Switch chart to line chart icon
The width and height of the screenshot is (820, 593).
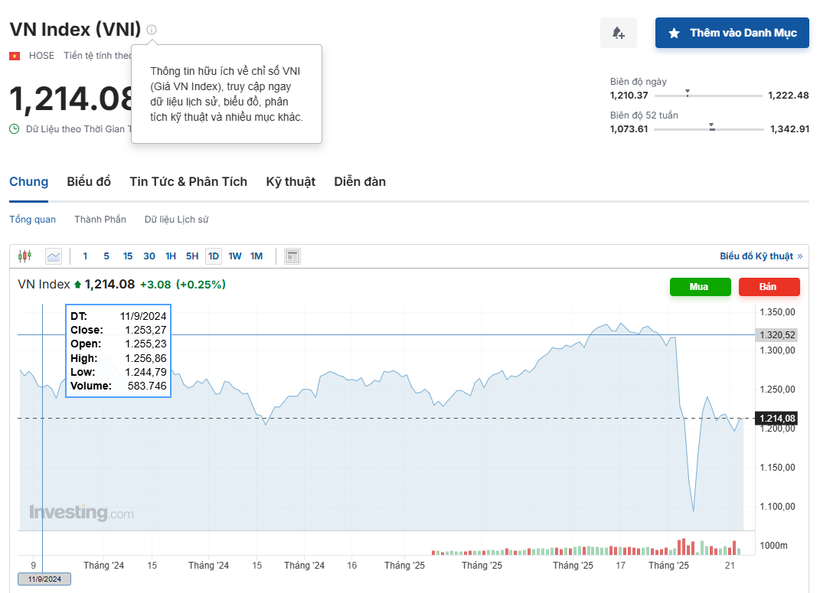point(53,256)
